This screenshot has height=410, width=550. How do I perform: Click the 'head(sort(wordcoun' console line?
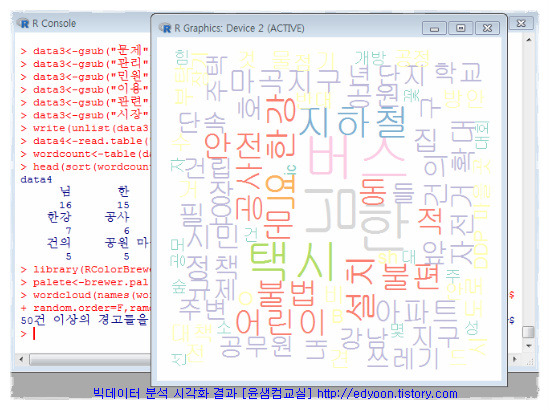coord(85,167)
